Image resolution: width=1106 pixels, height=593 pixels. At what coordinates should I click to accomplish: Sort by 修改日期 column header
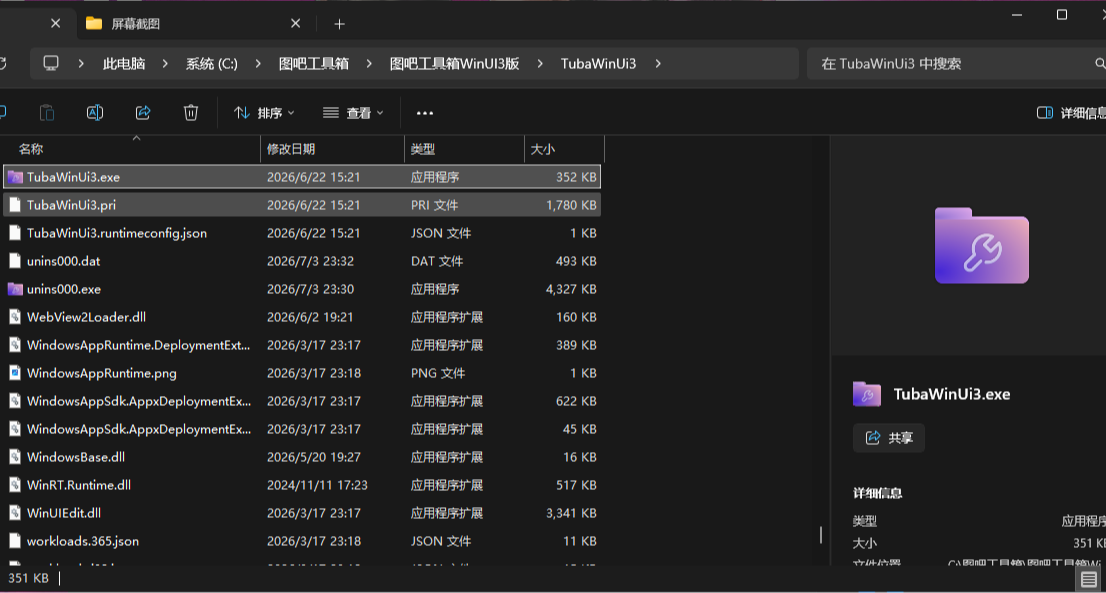pos(333,149)
